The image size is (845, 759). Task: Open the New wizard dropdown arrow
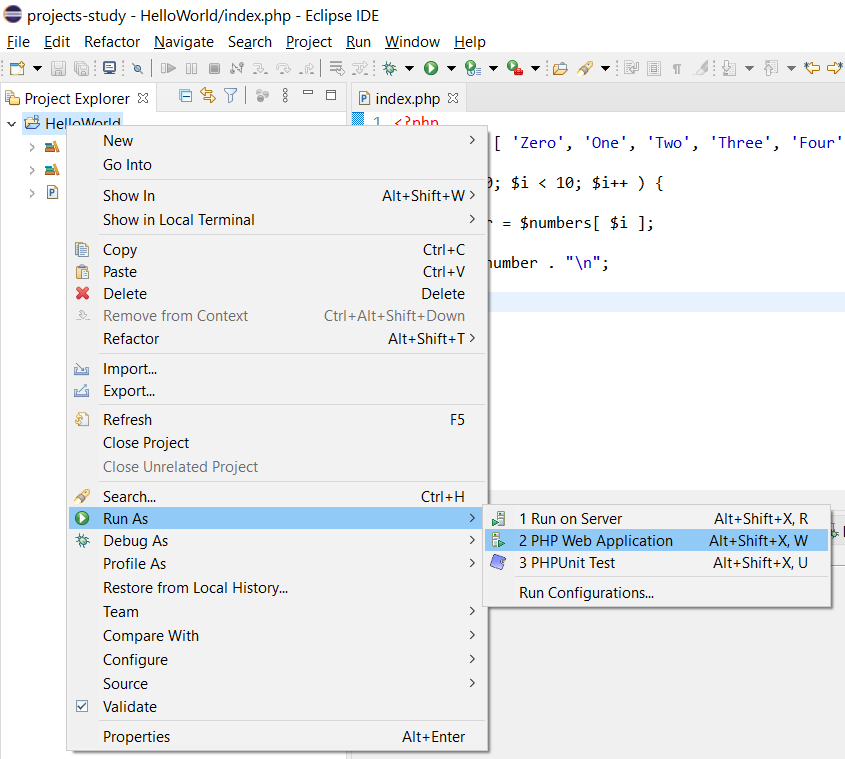(37, 68)
